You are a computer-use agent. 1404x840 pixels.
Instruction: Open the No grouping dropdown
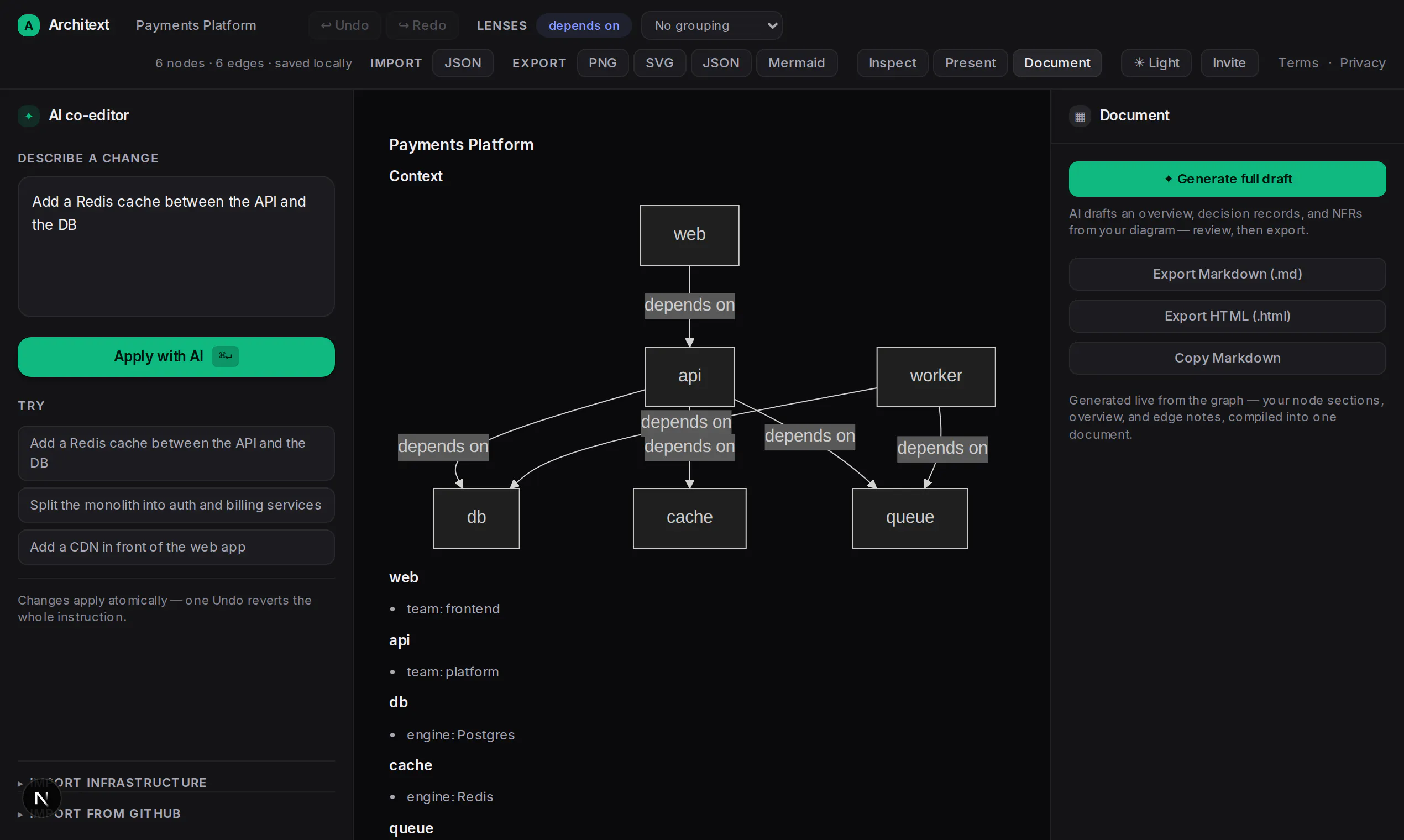coord(711,25)
